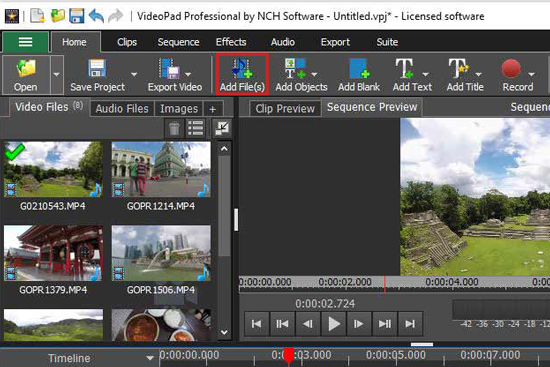Click the Add Text button
550x367 pixels.
[x=412, y=75]
